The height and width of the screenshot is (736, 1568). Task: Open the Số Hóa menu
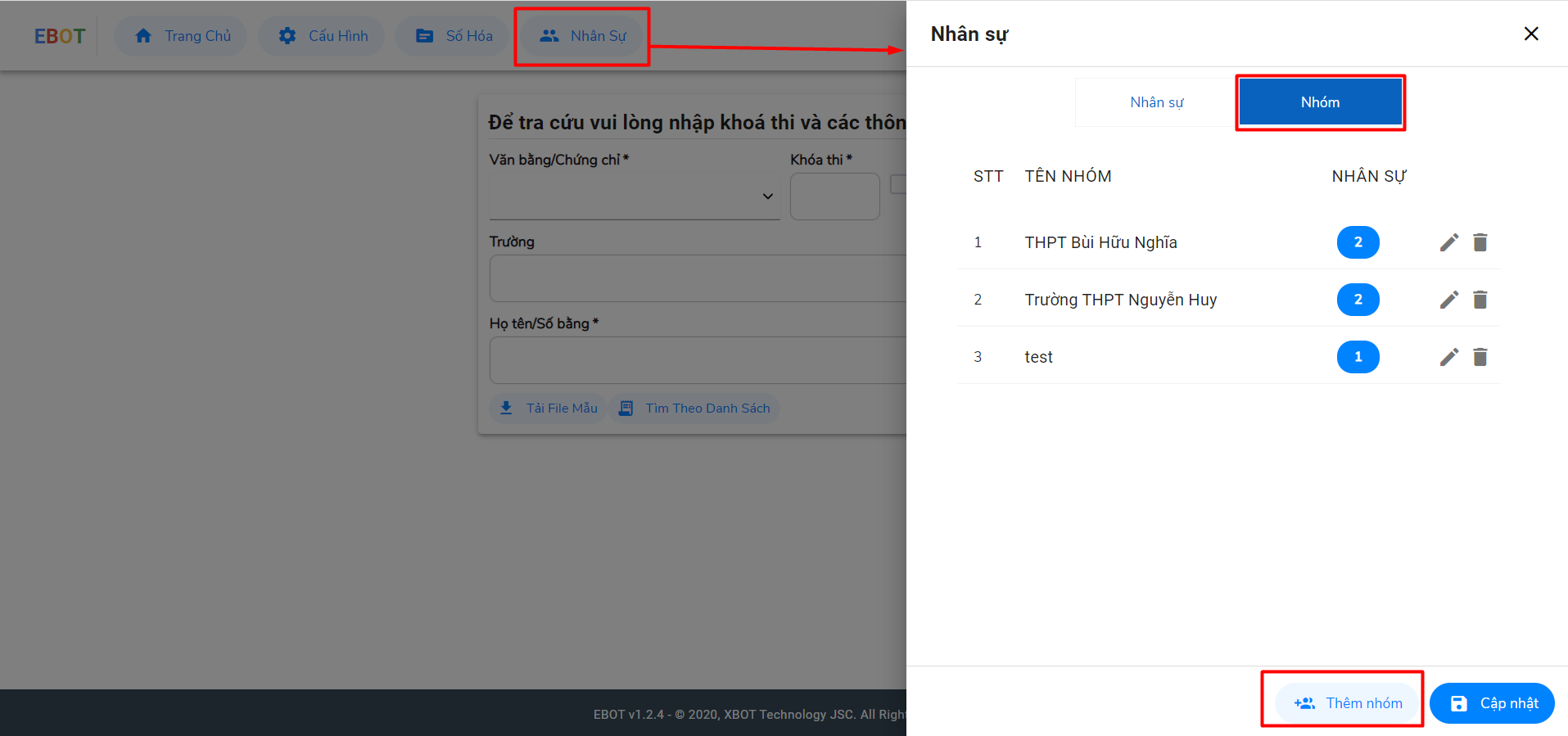click(x=453, y=36)
